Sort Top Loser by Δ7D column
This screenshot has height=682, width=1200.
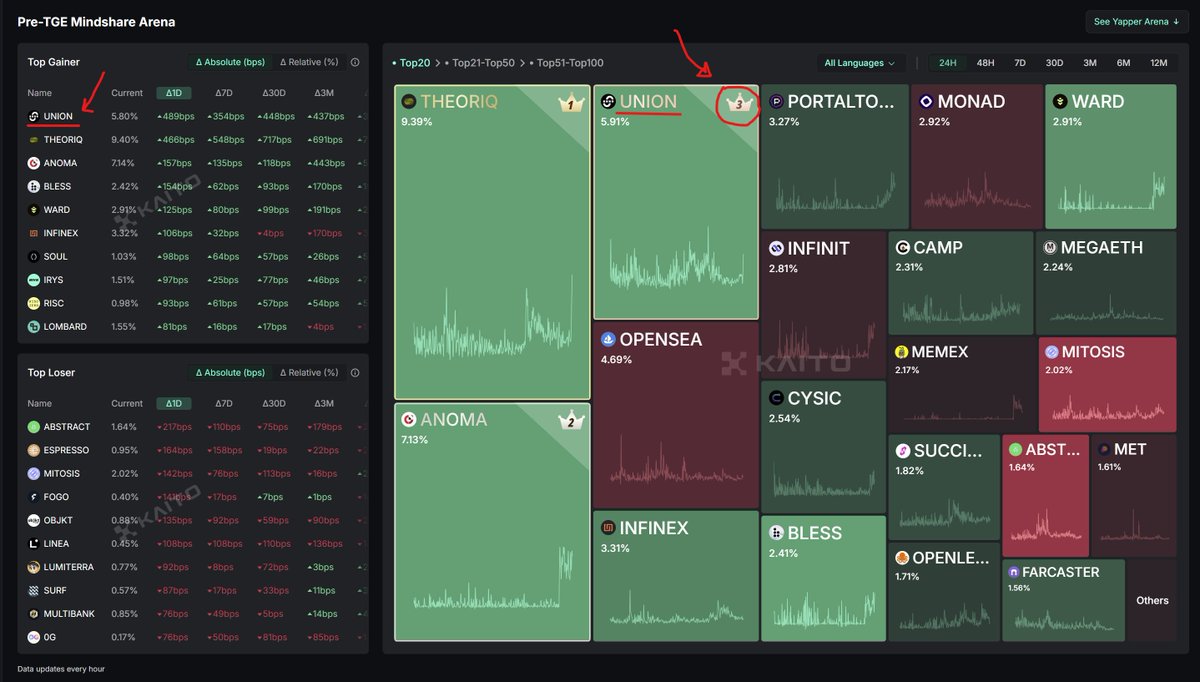[x=224, y=404]
